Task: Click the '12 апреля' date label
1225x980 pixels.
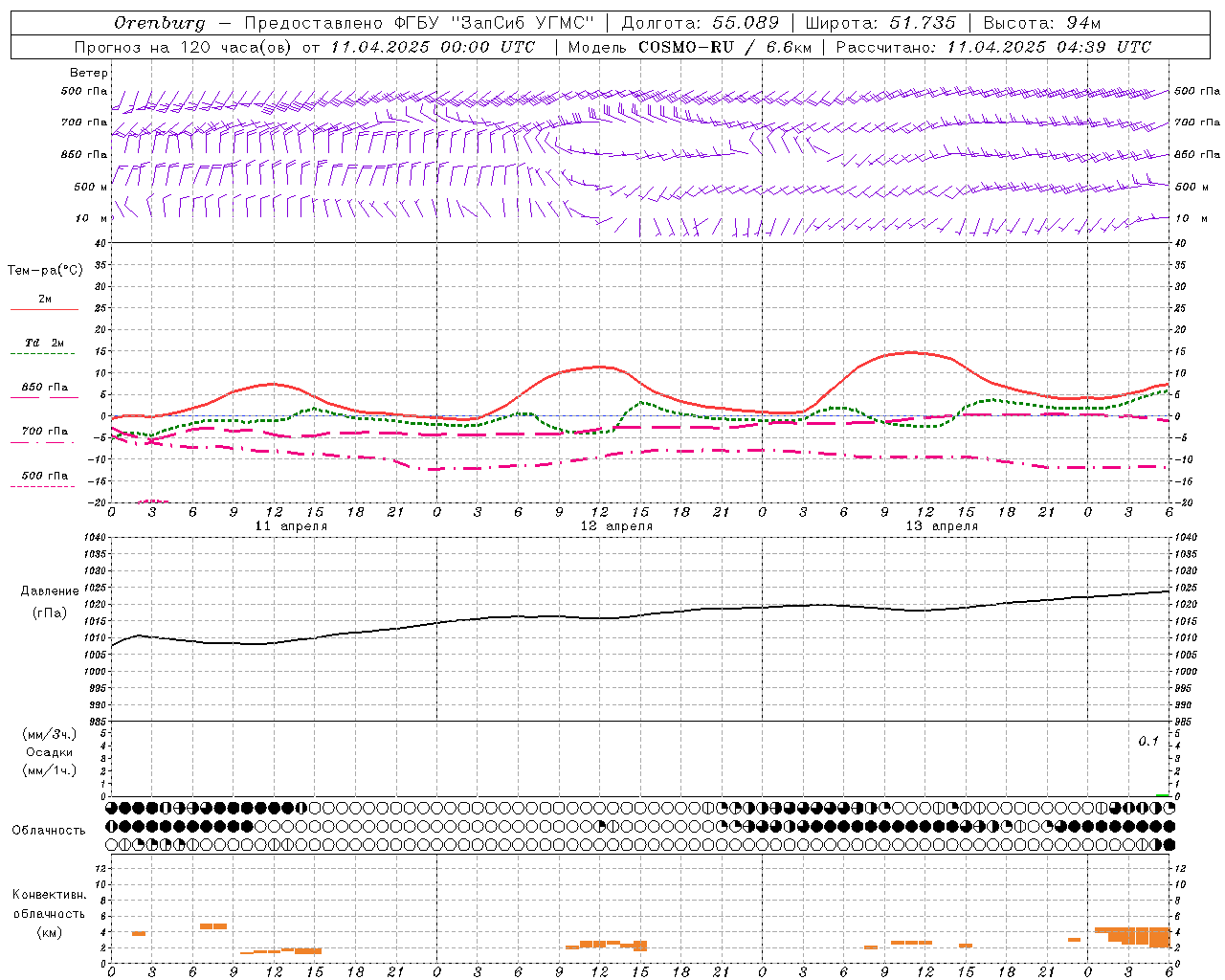Action: (x=616, y=526)
